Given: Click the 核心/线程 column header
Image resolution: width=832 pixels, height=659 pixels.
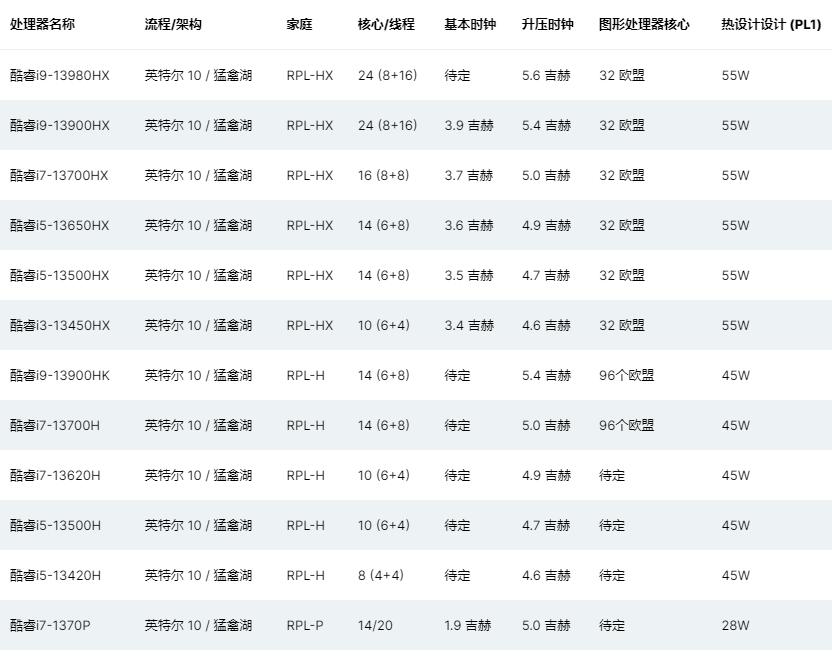Looking at the screenshot, I should coord(386,24).
